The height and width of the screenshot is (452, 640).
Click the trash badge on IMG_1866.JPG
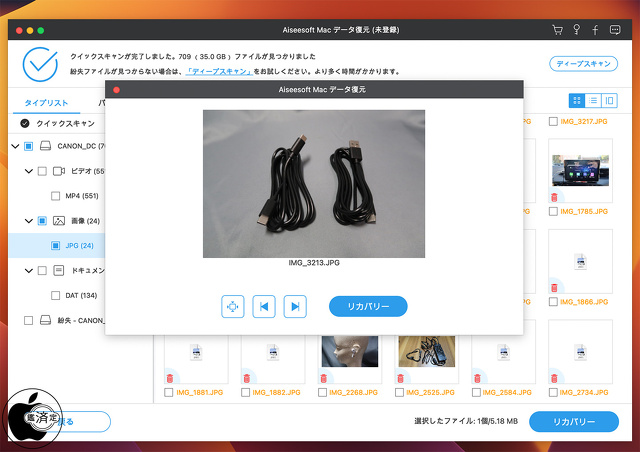554,288
